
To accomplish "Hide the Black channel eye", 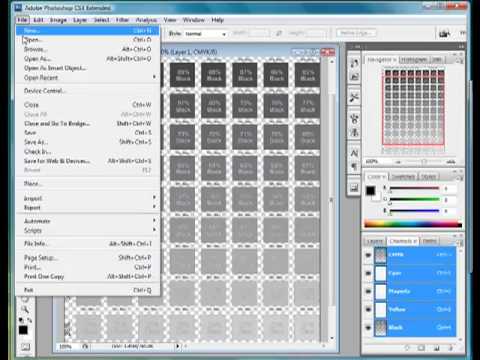I will (368, 328).
